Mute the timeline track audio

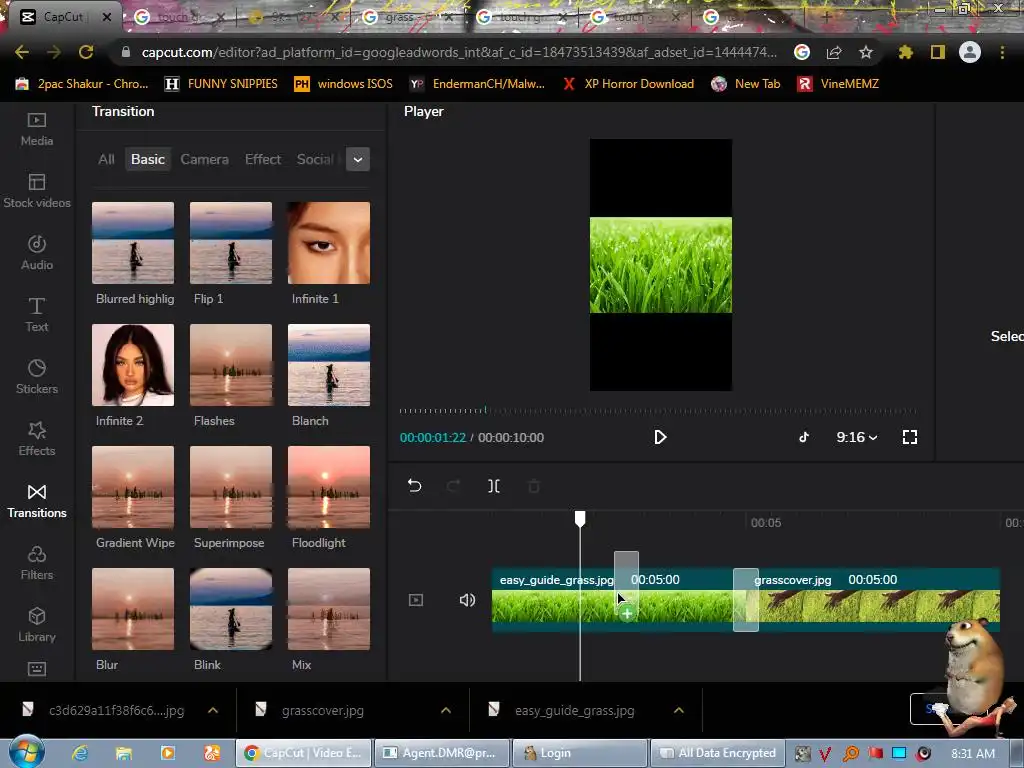pos(467,600)
